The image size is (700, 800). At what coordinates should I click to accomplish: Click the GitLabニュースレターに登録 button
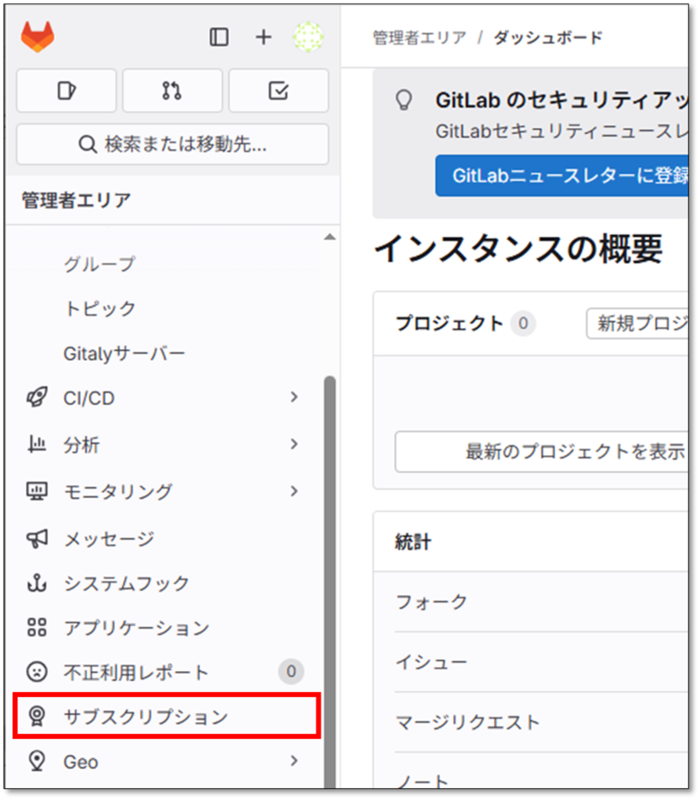pos(562,176)
